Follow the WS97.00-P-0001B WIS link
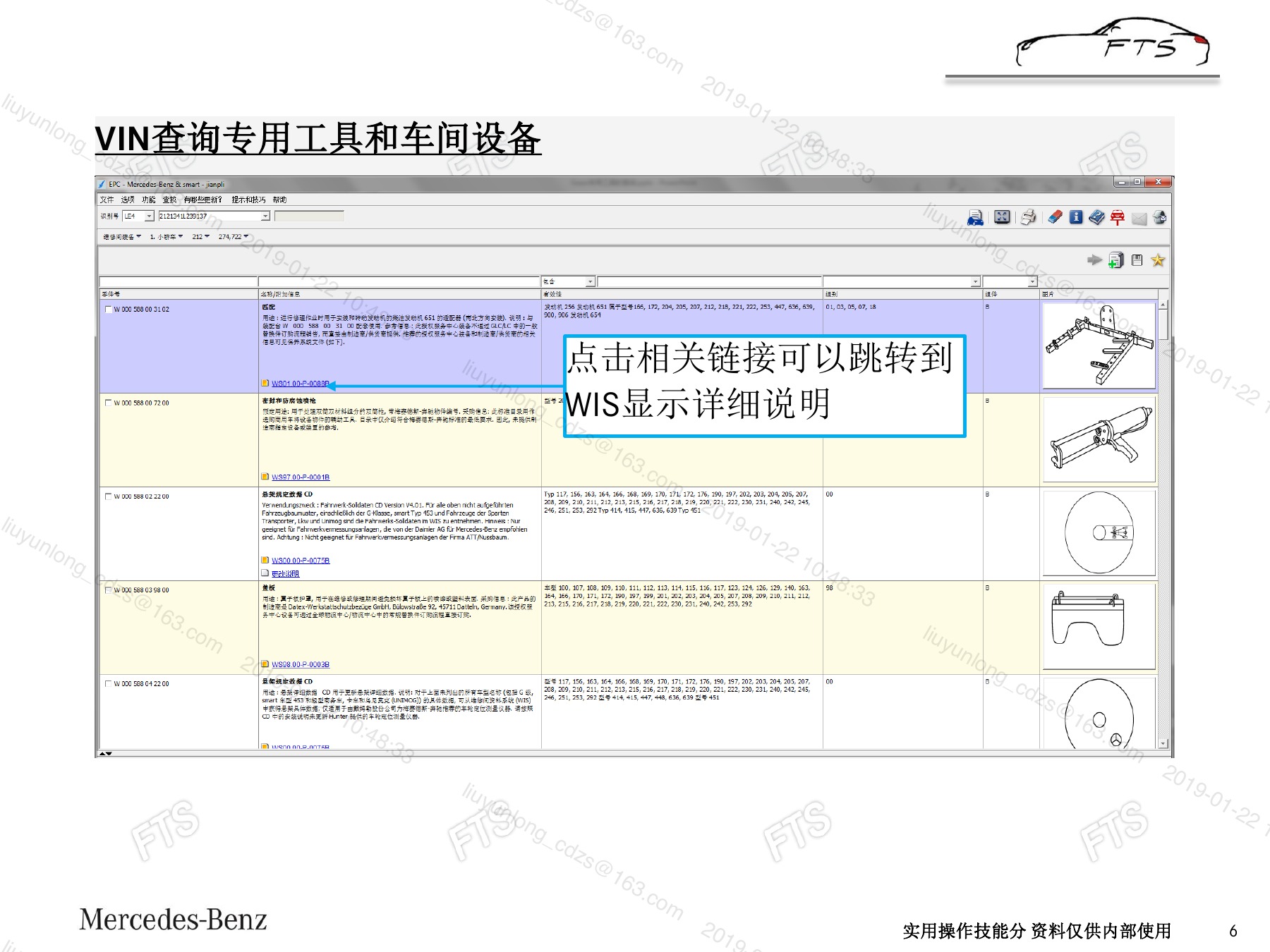Image resolution: width=1270 pixels, height=952 pixels. coord(301,477)
